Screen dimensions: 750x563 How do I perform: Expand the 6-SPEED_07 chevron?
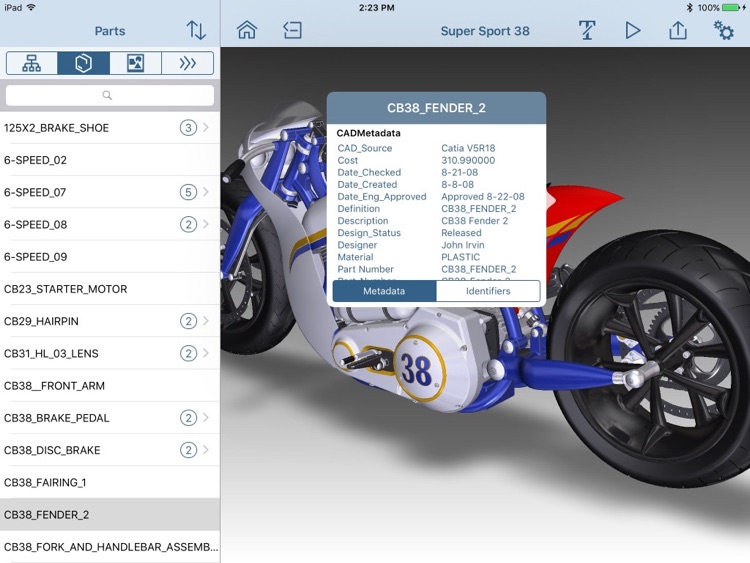pos(206,192)
